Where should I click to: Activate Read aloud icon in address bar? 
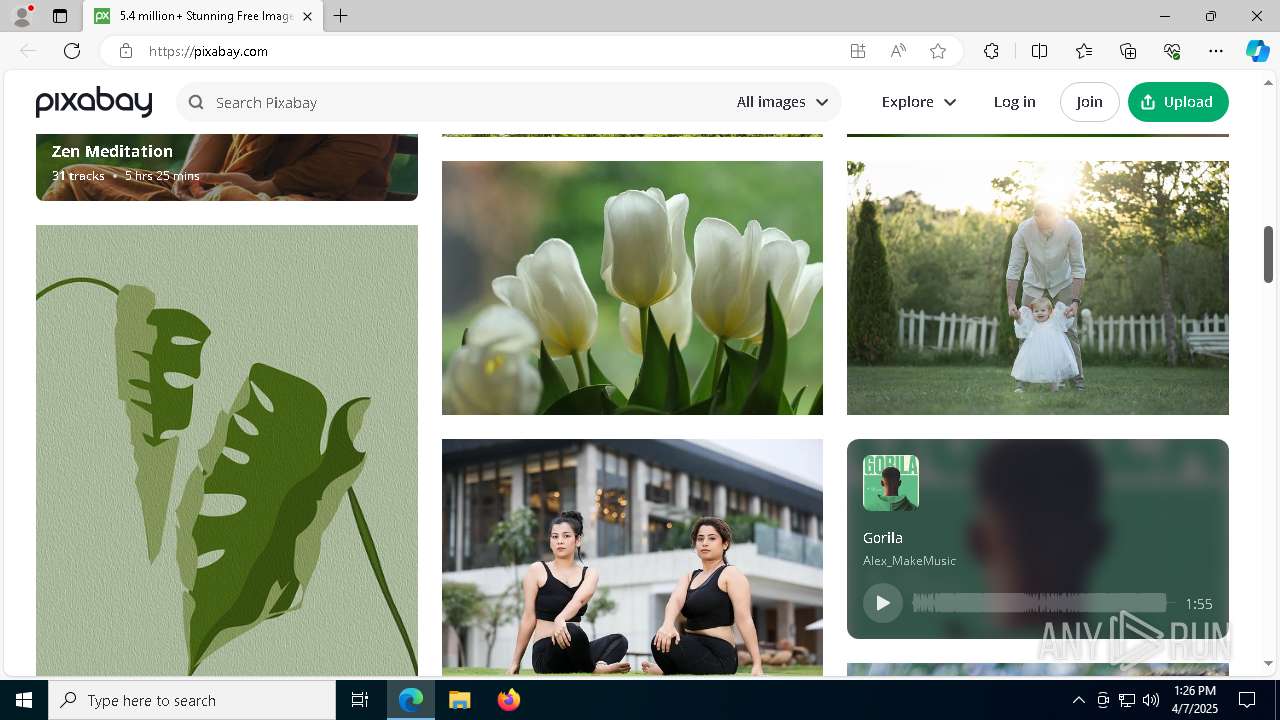pos(898,51)
